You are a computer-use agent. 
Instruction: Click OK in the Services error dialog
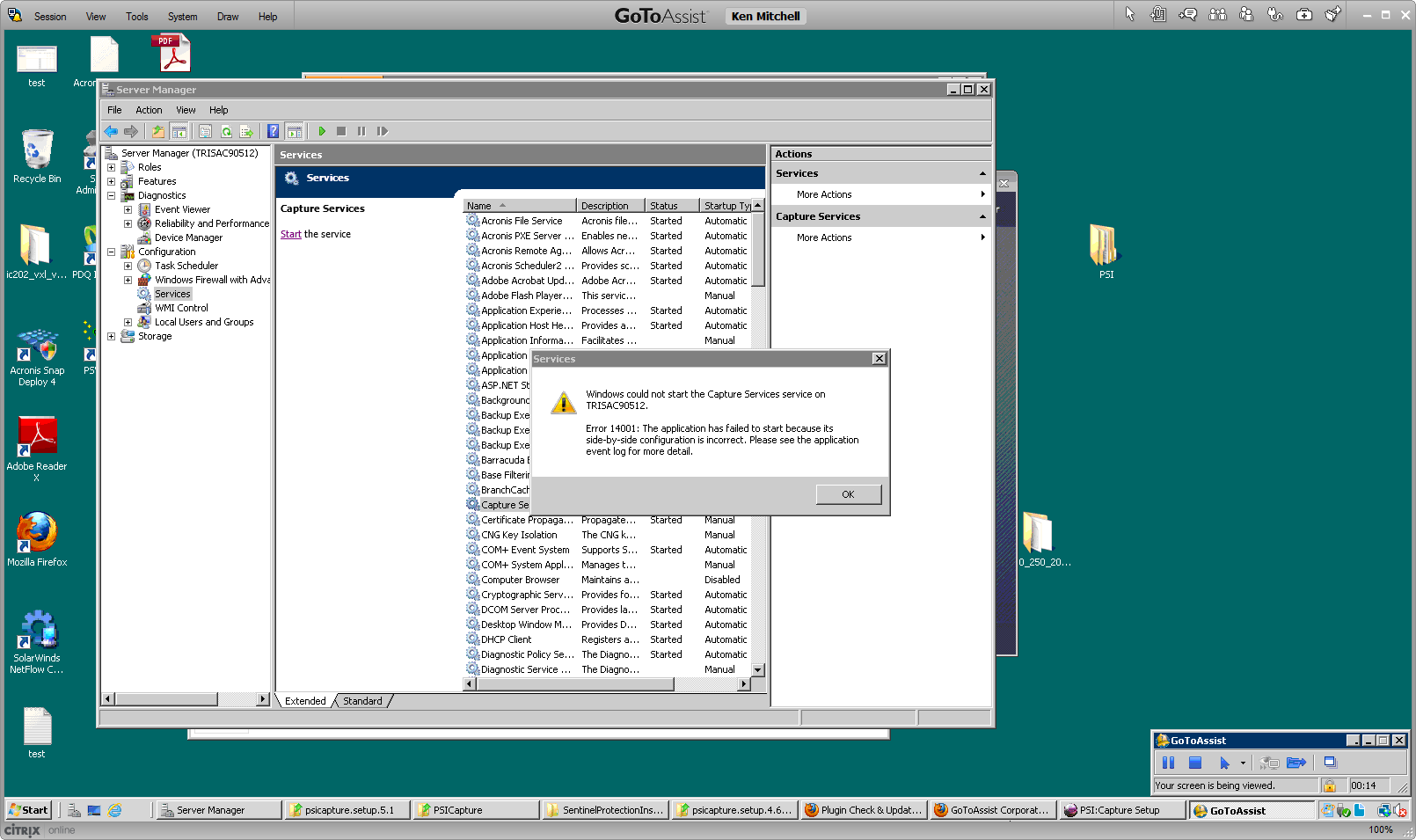click(848, 494)
